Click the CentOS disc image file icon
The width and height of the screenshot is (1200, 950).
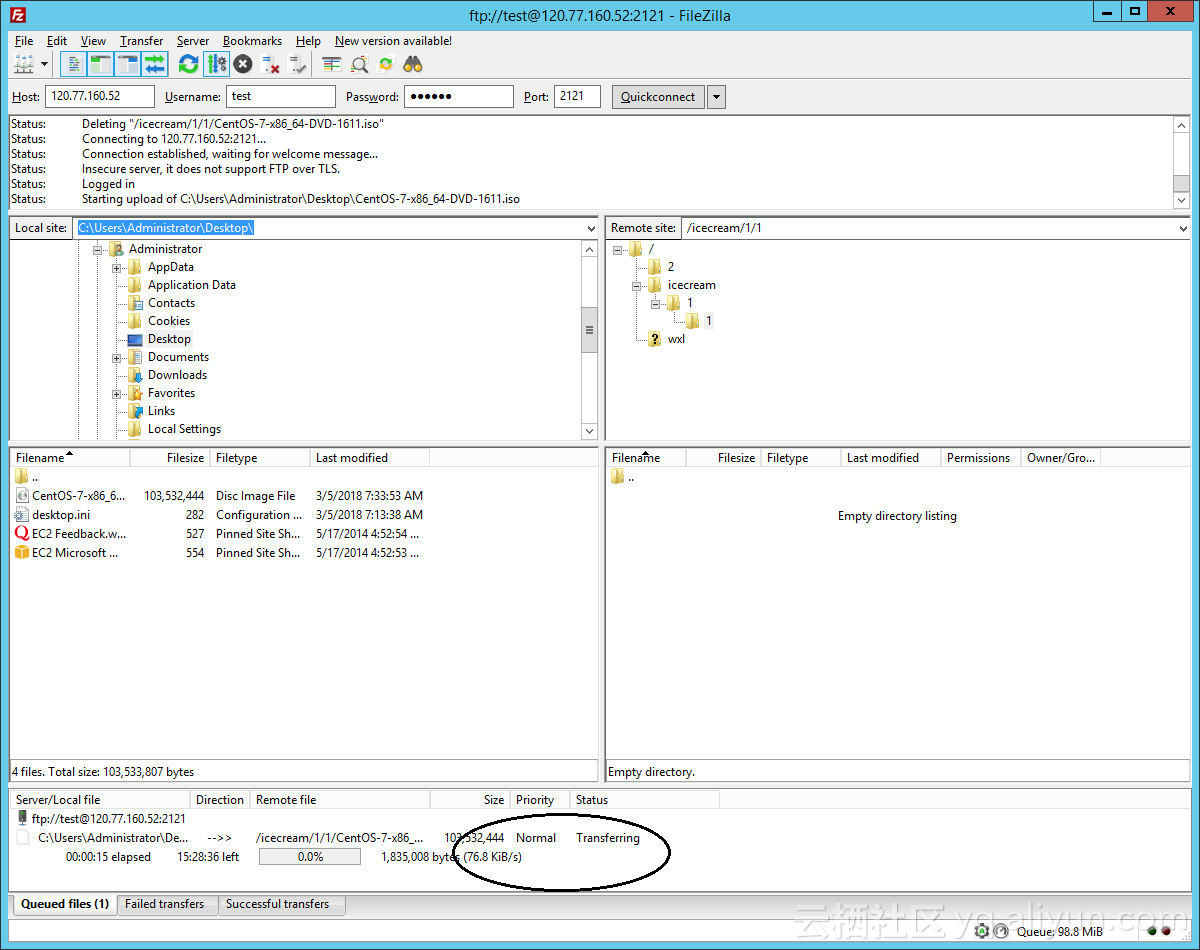[x=22, y=496]
